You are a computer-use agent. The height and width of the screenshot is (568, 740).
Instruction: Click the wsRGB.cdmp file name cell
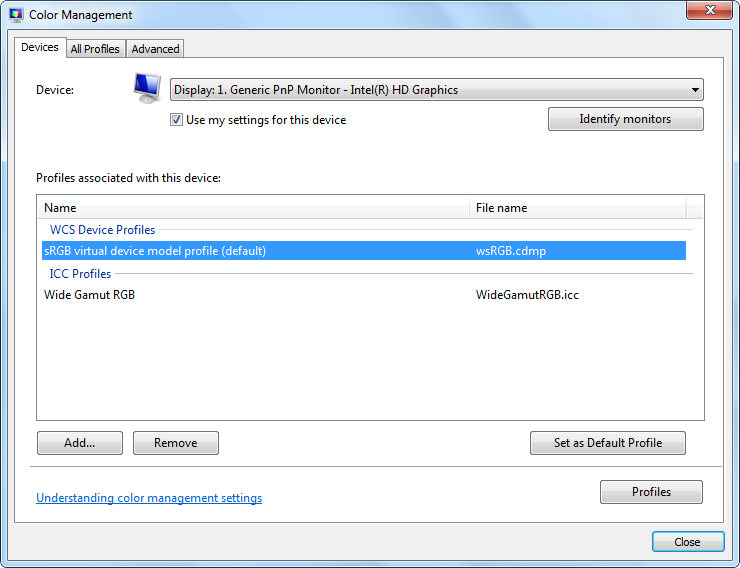(511, 251)
